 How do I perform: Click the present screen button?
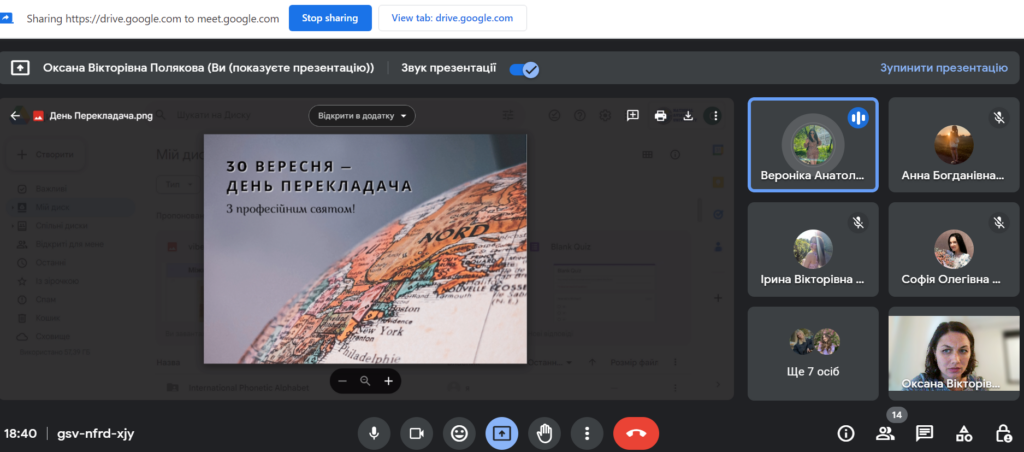pos(501,433)
